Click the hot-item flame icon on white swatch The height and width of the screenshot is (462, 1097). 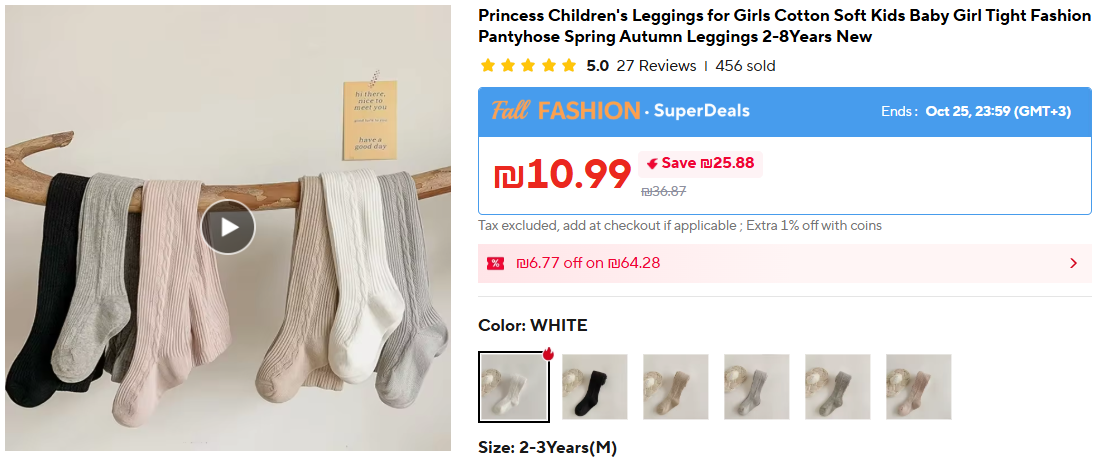pos(548,354)
